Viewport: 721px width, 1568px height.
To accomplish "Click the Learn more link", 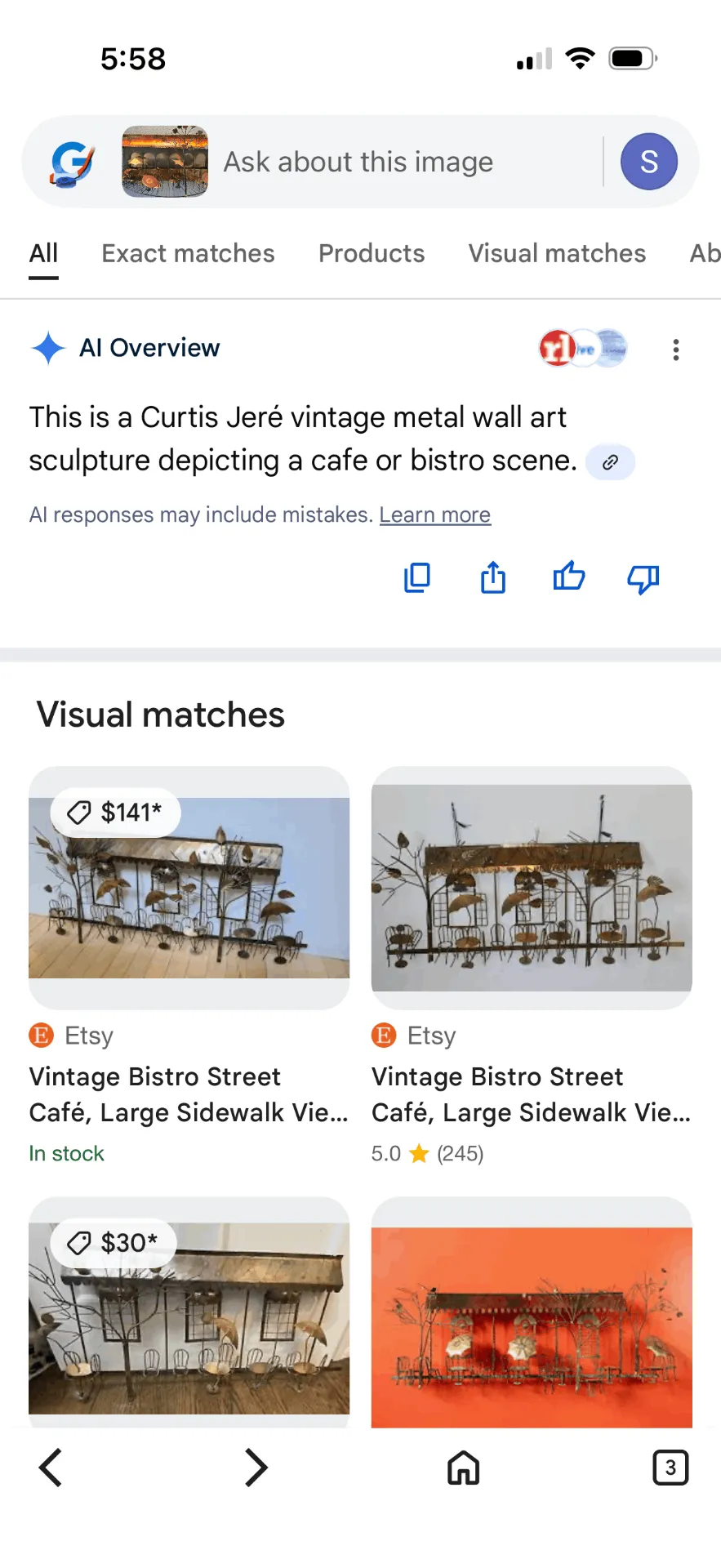I will [x=434, y=514].
